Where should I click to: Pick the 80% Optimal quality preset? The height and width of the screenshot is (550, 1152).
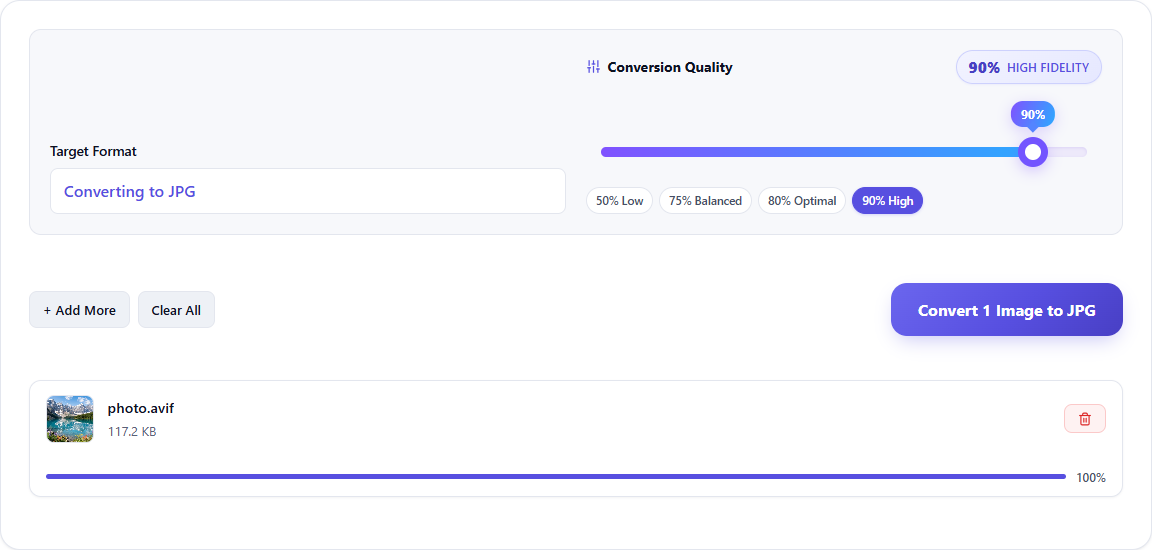coord(802,200)
